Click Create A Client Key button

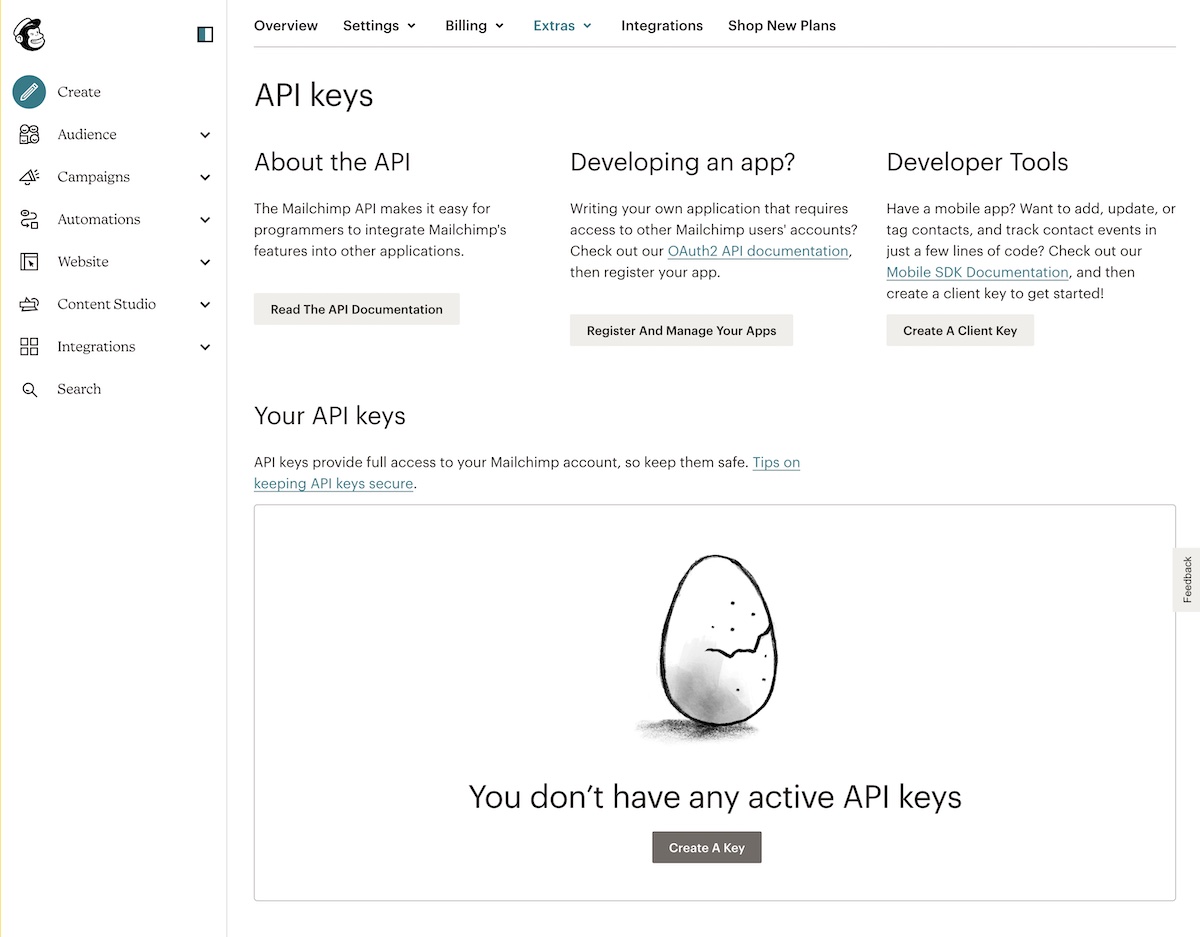point(960,330)
